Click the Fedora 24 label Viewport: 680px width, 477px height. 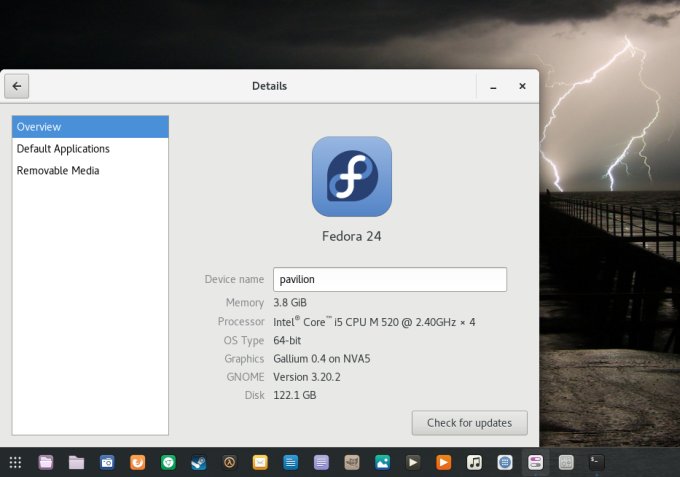tap(352, 236)
